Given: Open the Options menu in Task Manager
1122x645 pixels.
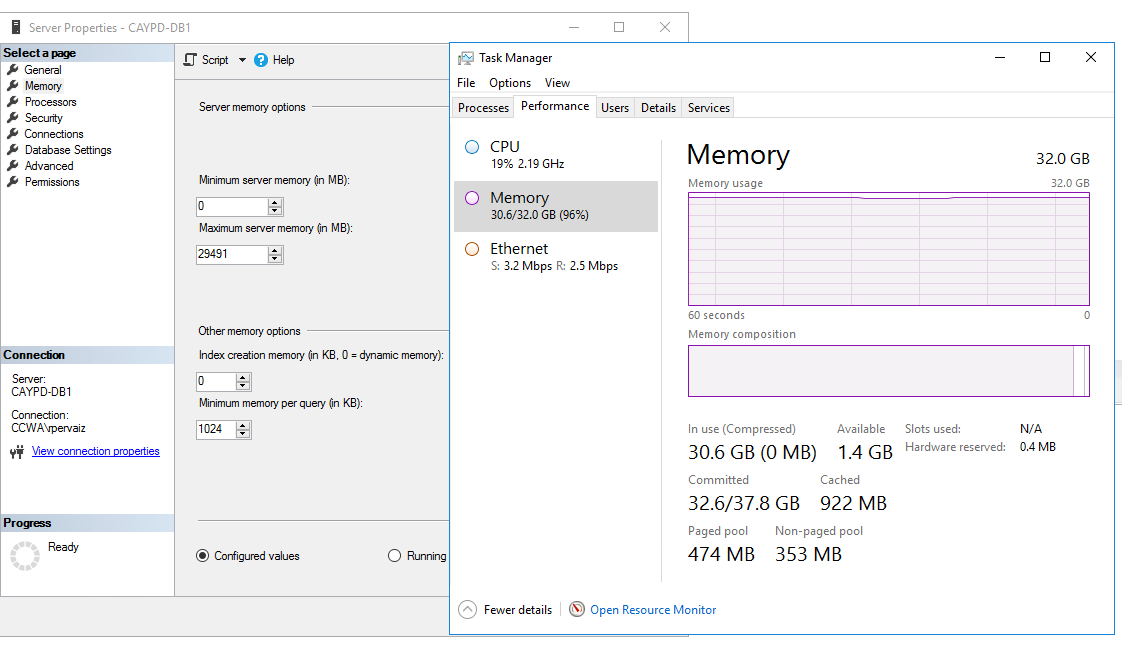Looking at the screenshot, I should pyautogui.click(x=510, y=83).
